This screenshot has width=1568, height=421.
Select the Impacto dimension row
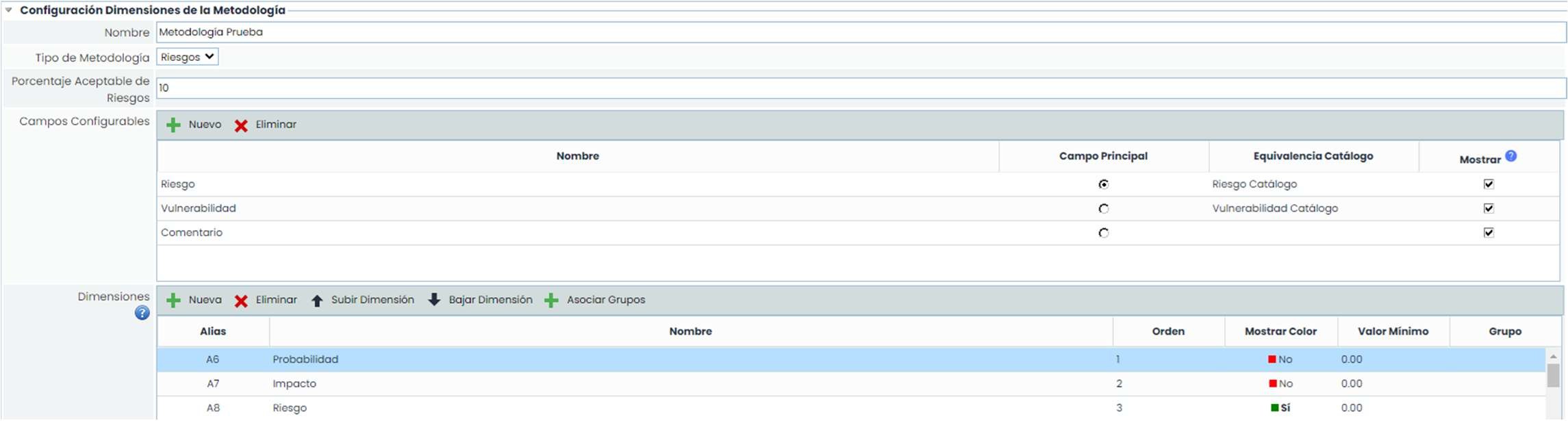294,384
